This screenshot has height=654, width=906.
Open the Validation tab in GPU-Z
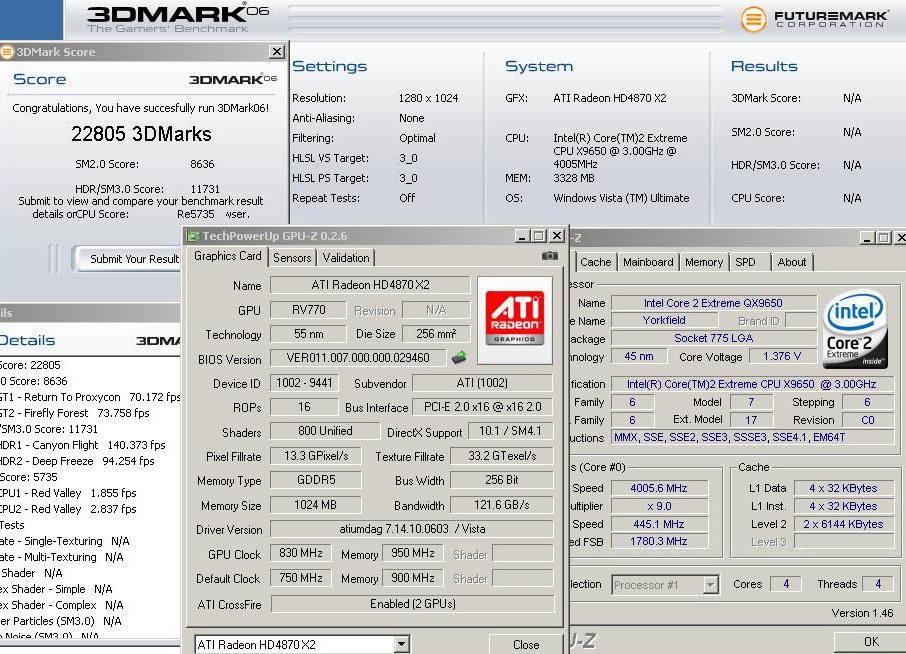tap(346, 258)
